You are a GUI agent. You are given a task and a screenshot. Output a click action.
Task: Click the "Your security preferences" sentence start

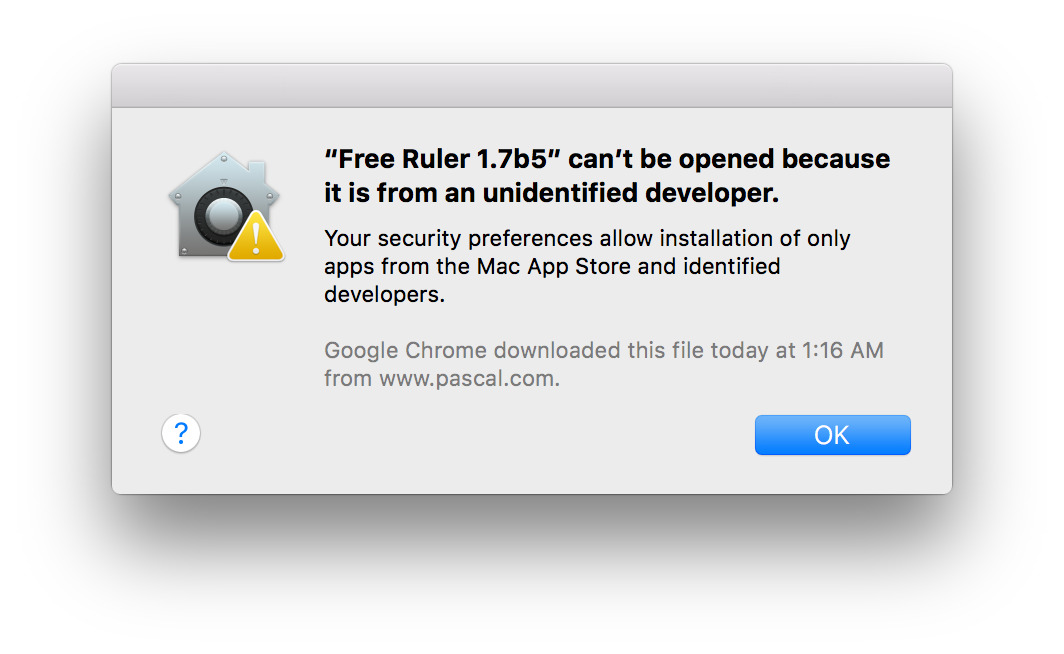click(459, 239)
